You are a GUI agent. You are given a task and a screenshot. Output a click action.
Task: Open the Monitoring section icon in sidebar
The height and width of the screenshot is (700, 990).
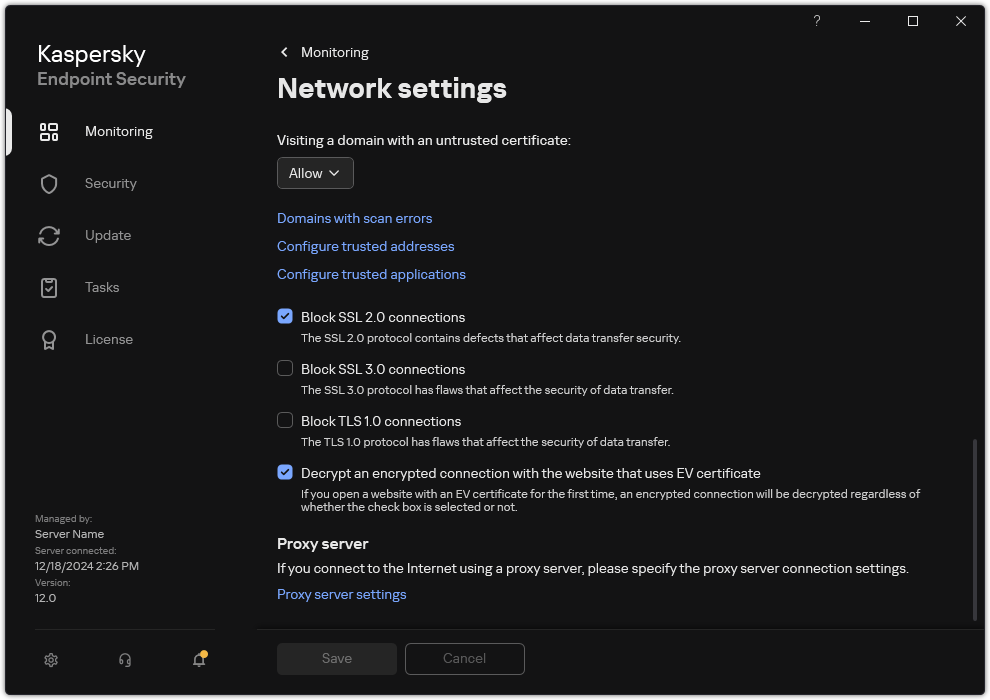click(x=49, y=131)
